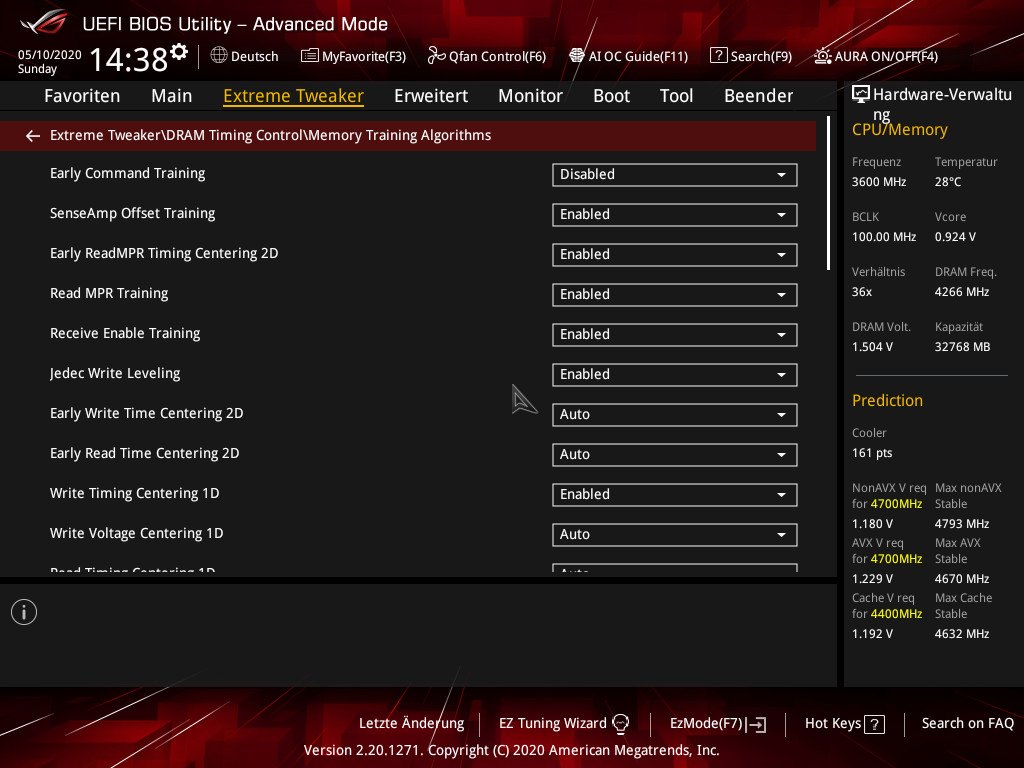The height and width of the screenshot is (768, 1024).
Task: Open MyFavorite(F3) menu
Action: tap(353, 56)
